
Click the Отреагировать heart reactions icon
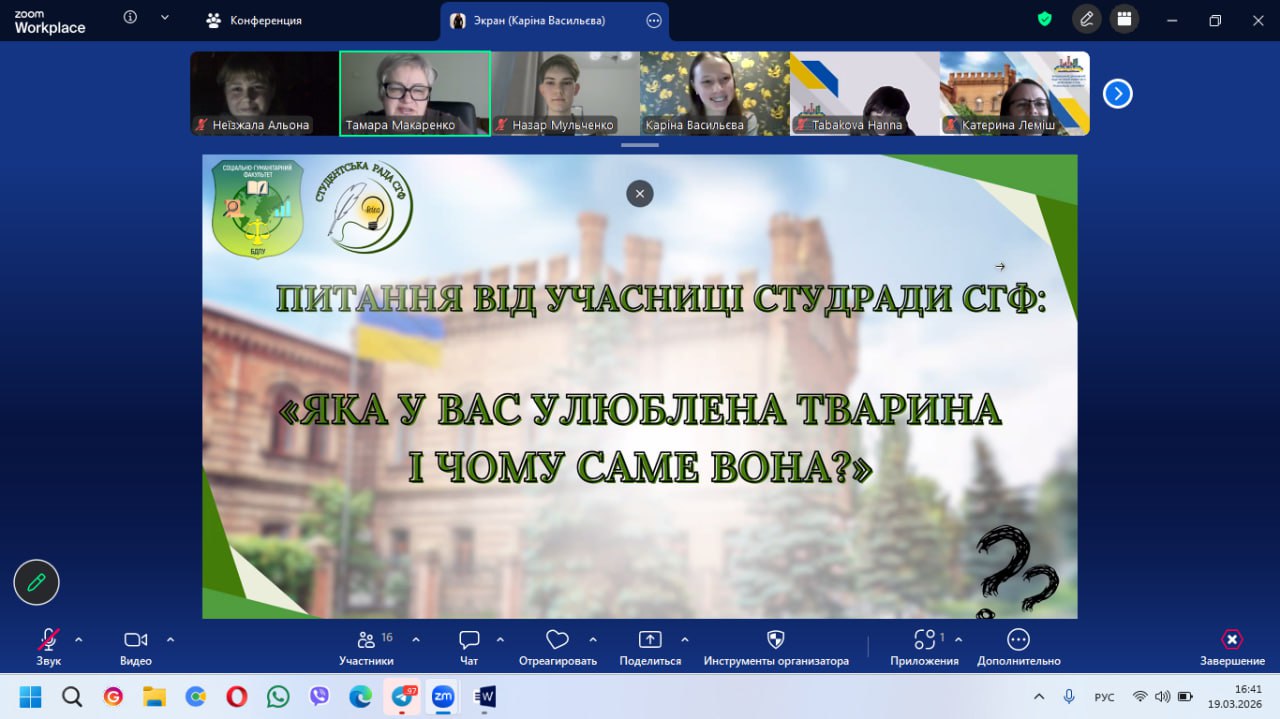click(x=557, y=640)
